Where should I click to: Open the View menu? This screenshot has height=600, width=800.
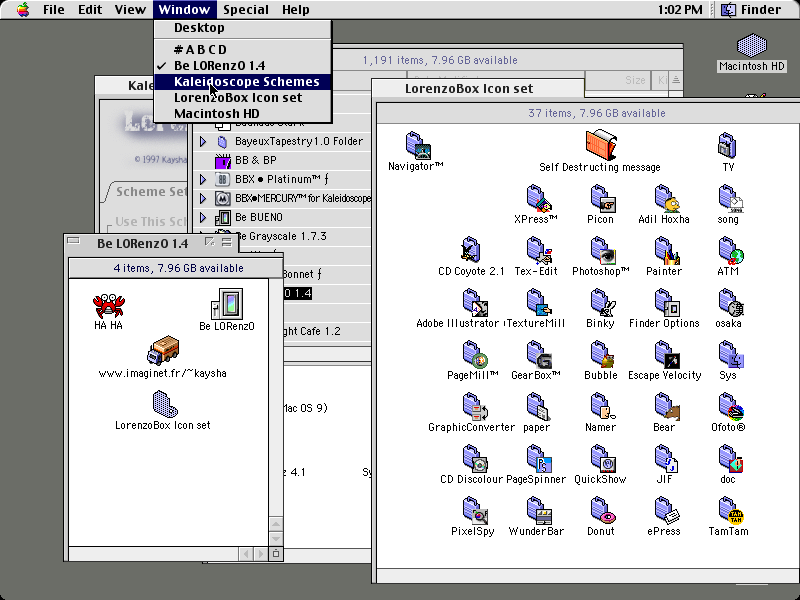click(x=130, y=10)
